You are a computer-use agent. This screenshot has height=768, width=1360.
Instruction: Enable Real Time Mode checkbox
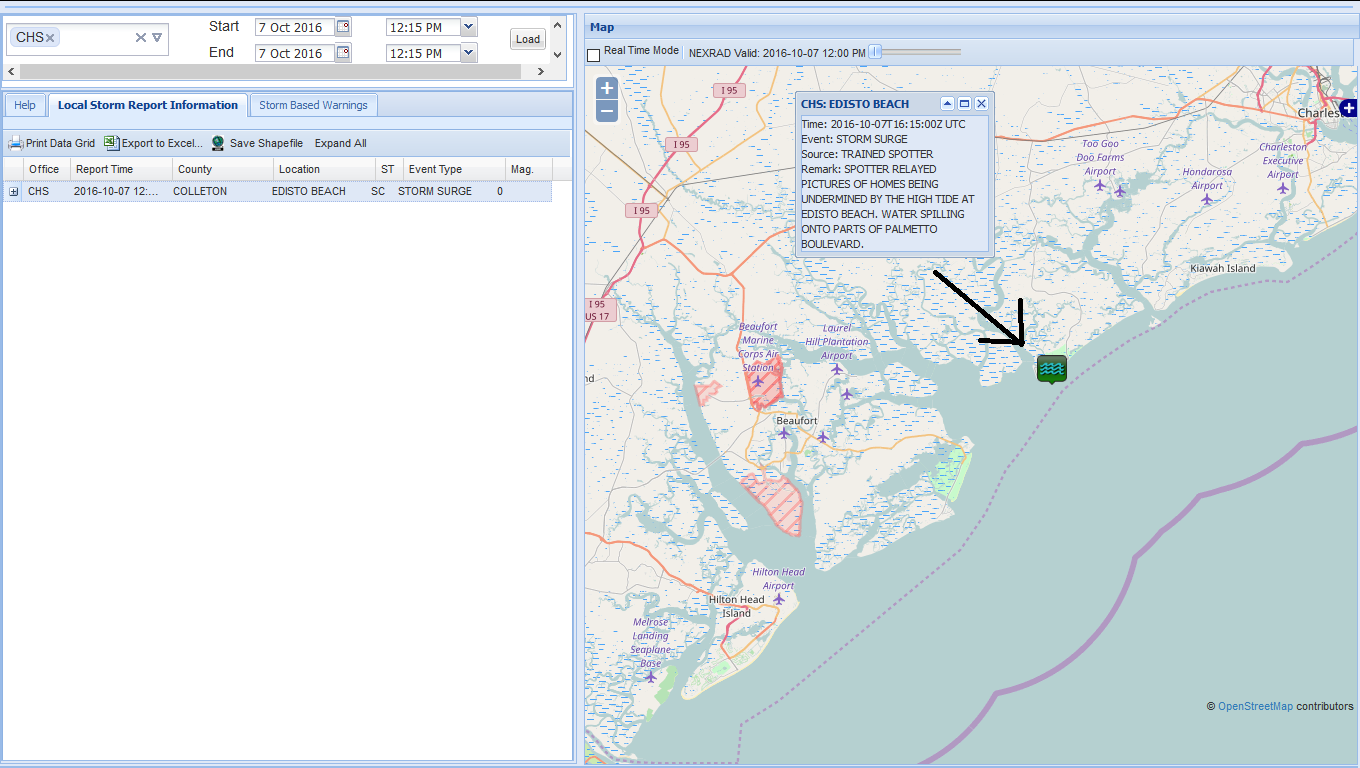coord(594,55)
